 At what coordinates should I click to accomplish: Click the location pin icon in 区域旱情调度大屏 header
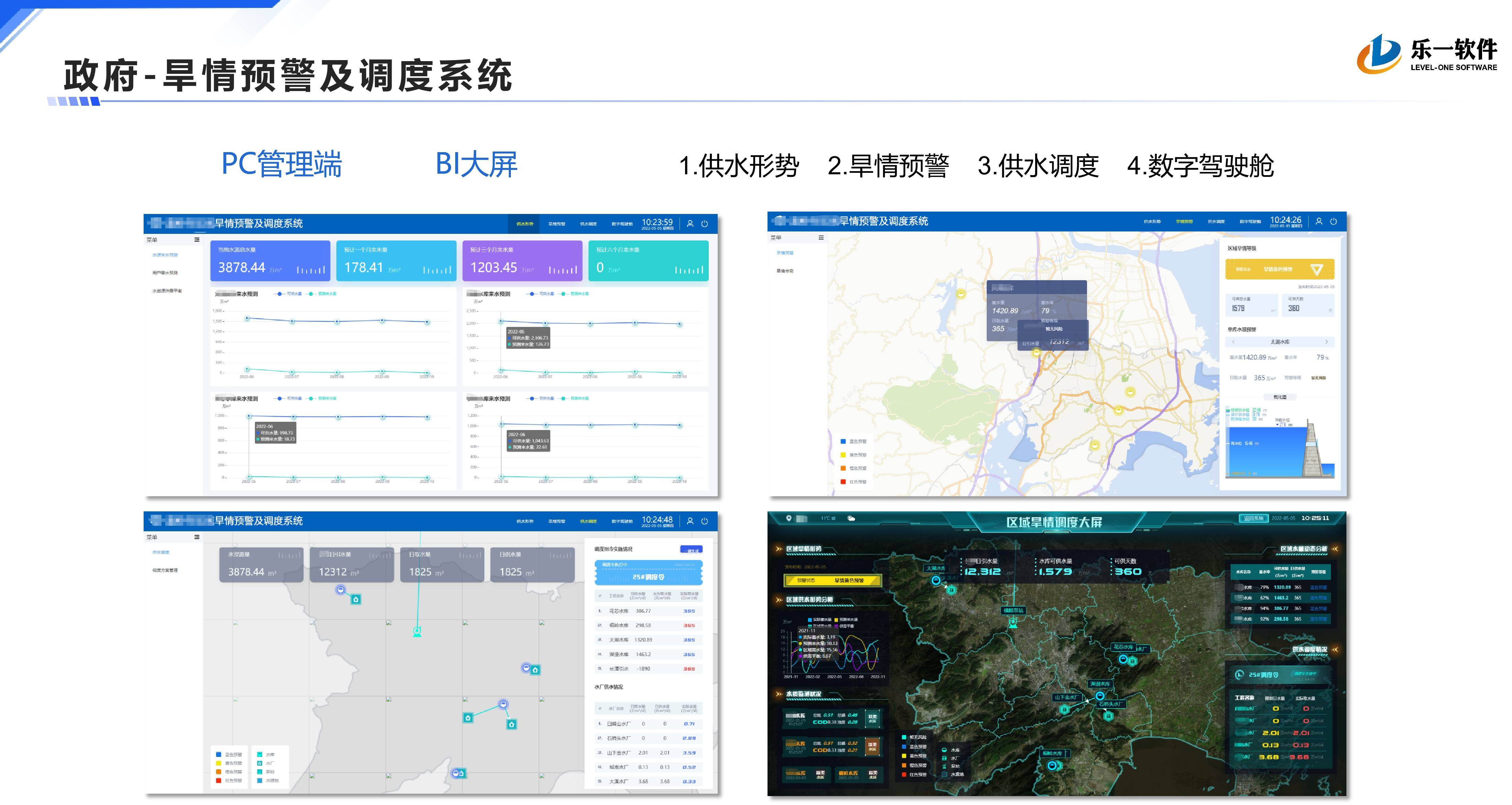click(789, 519)
